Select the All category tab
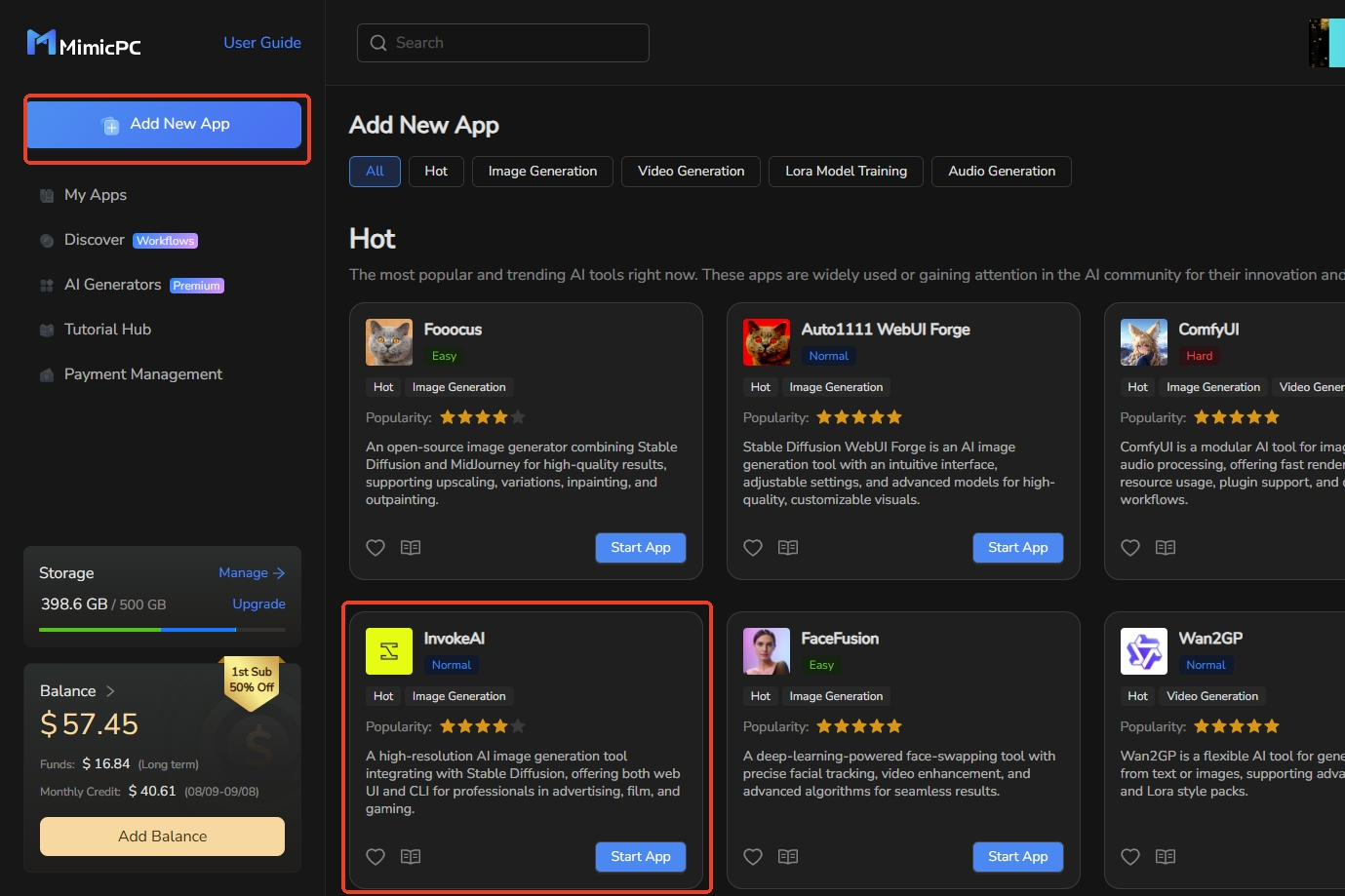This screenshot has height=896, width=1345. [375, 172]
